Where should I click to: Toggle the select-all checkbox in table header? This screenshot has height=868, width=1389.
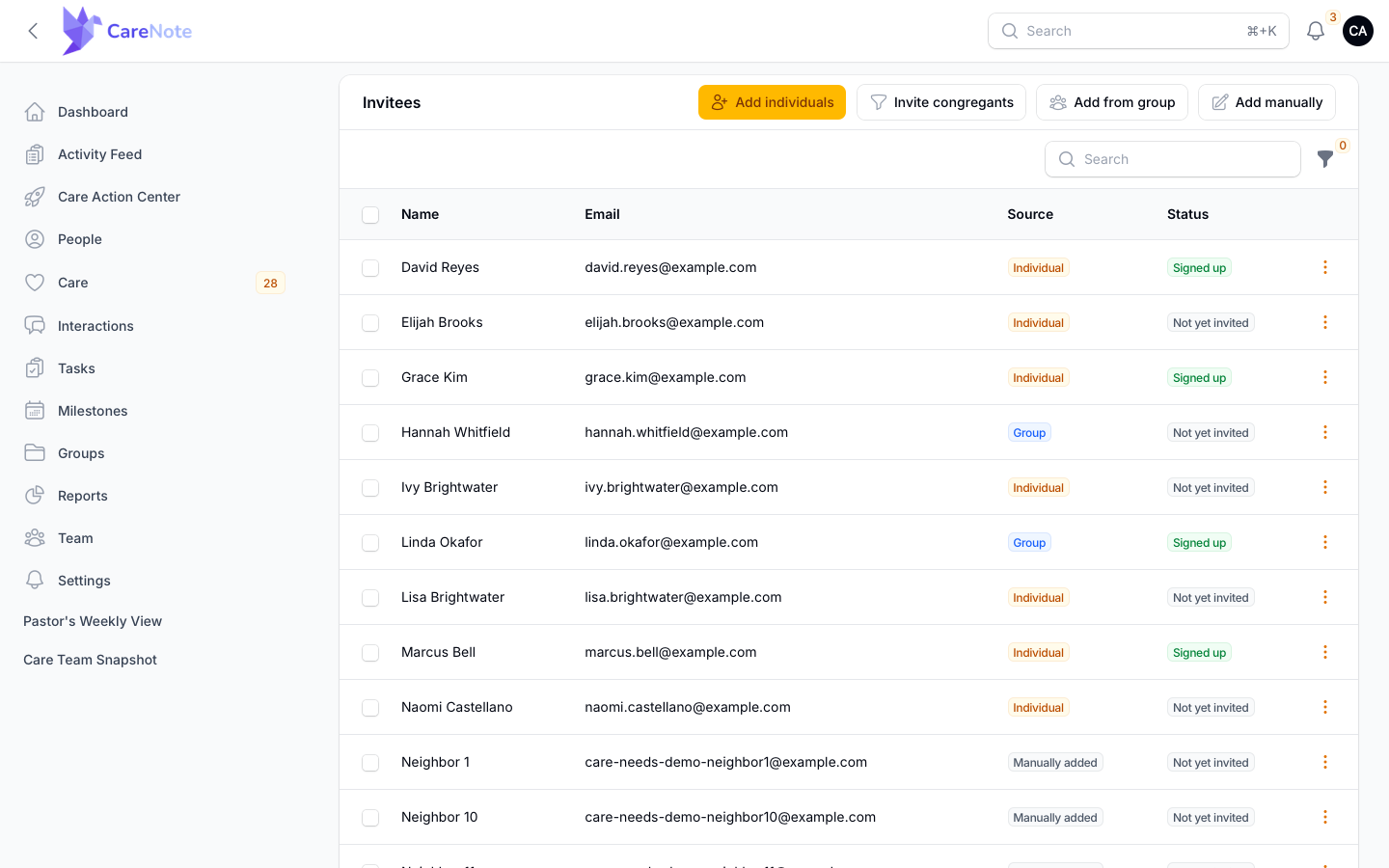pyautogui.click(x=370, y=214)
